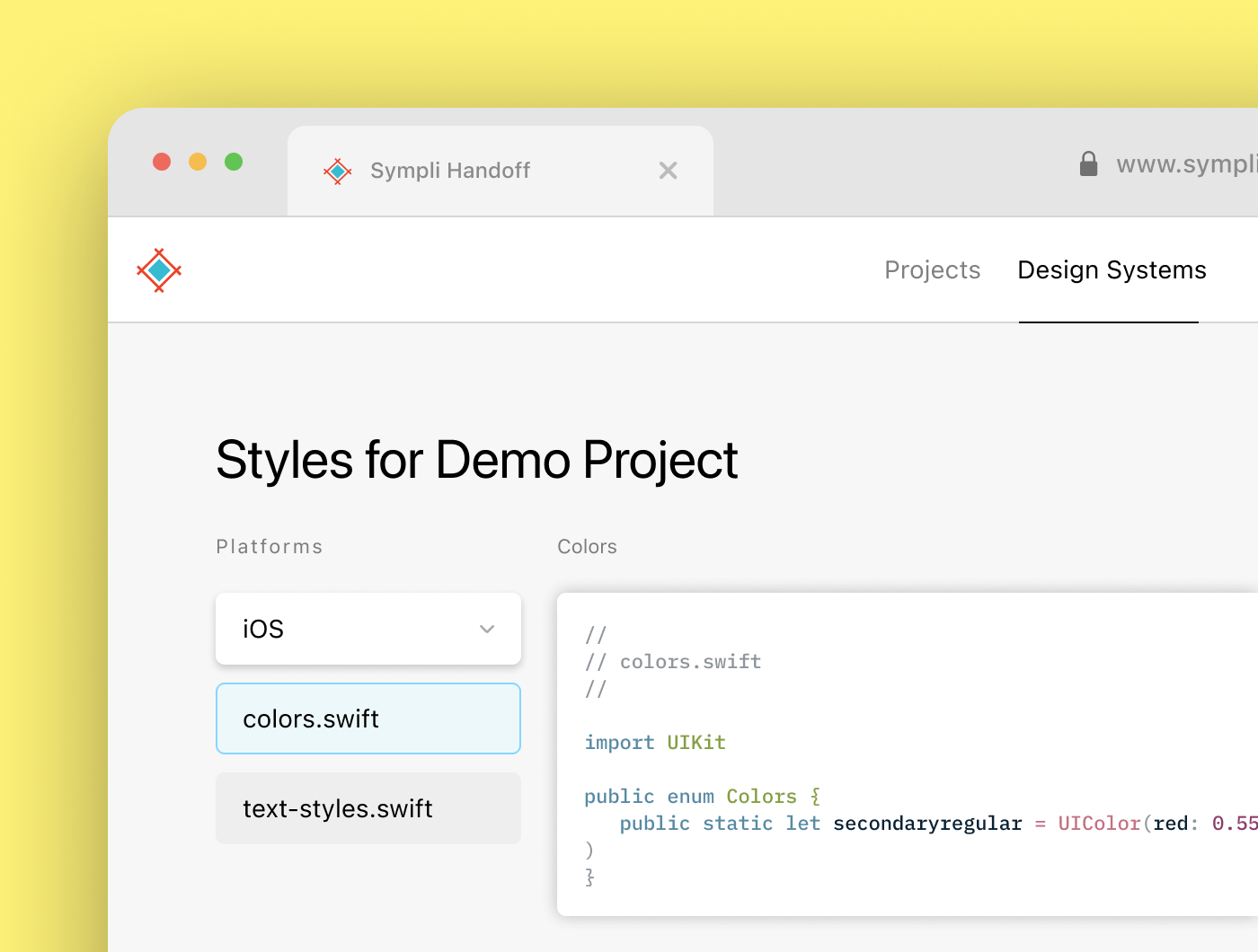Image resolution: width=1258 pixels, height=952 pixels.
Task: Select the colors.swift file
Action: pyautogui.click(x=368, y=718)
